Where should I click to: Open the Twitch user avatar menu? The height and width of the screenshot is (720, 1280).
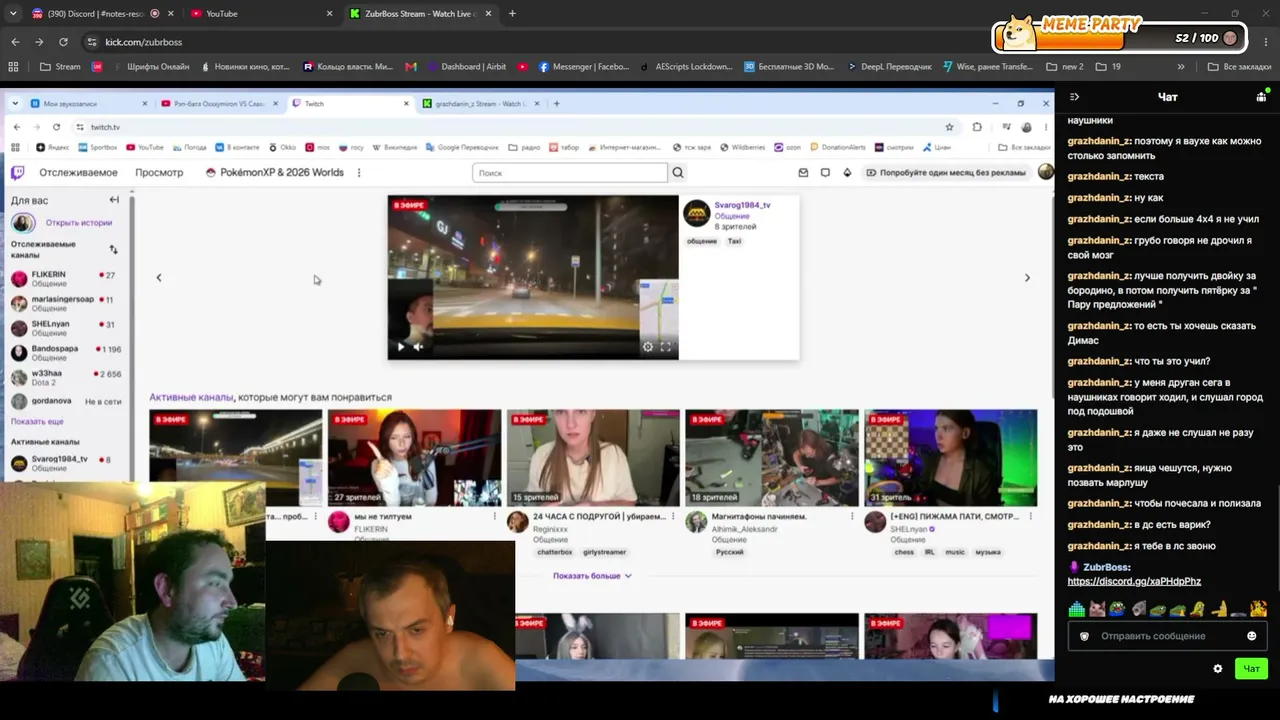click(x=1045, y=172)
